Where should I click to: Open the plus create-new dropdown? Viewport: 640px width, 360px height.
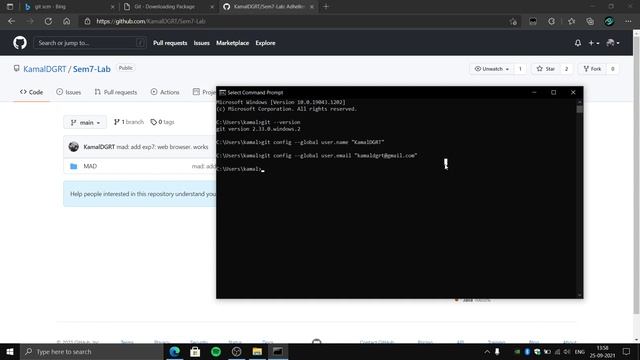(x=593, y=43)
